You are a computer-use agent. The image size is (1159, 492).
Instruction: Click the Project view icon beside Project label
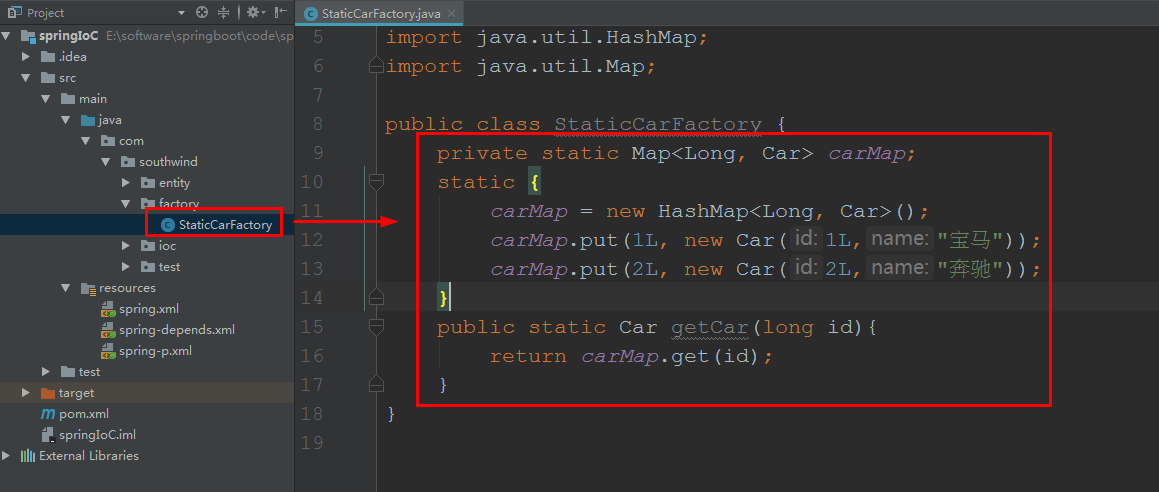(x=14, y=13)
